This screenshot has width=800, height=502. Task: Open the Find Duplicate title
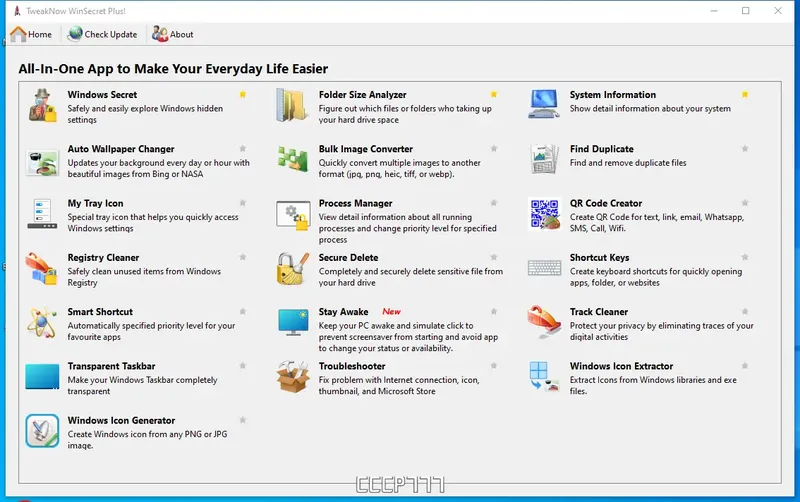click(602, 148)
